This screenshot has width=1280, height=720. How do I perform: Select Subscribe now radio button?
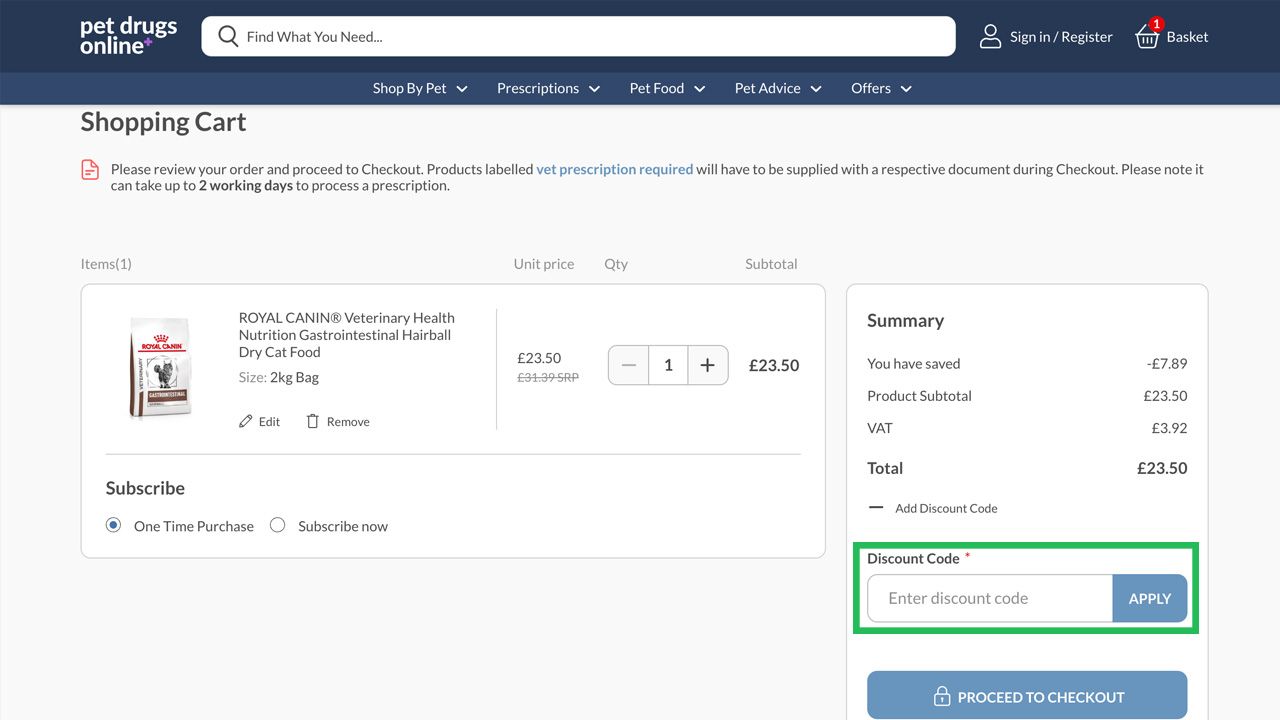(278, 525)
